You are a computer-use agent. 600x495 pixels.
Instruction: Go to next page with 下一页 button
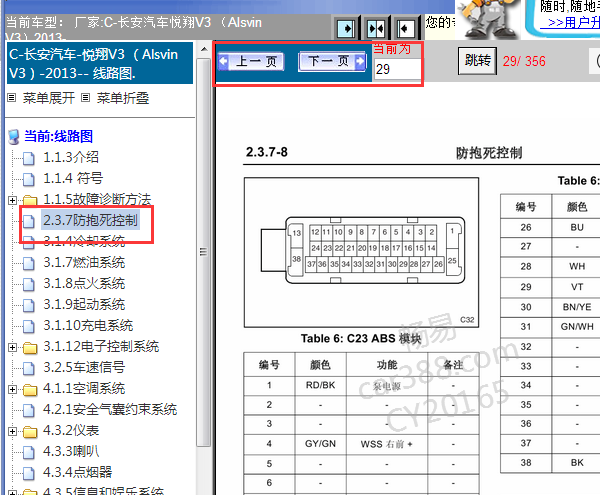coord(332,61)
